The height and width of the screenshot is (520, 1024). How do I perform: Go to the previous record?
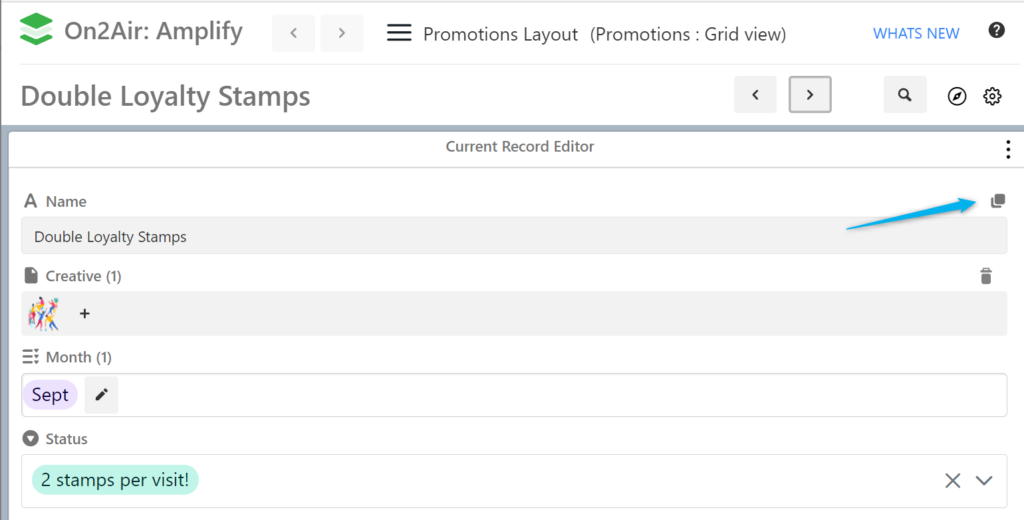click(756, 95)
